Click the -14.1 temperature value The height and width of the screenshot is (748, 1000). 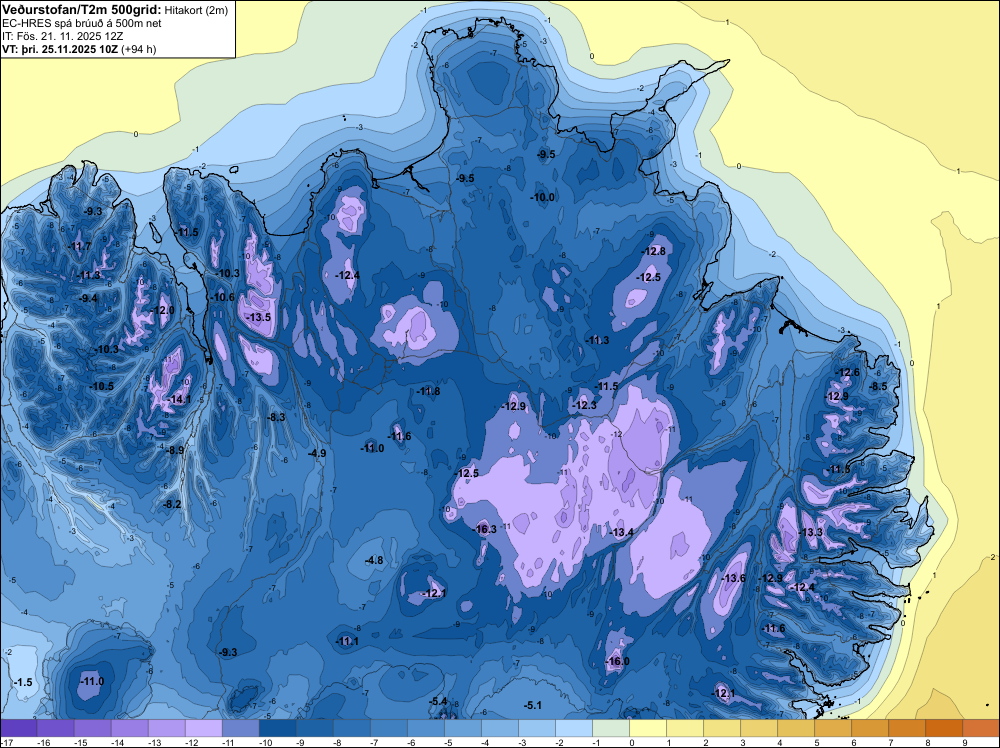pyautogui.click(x=180, y=399)
